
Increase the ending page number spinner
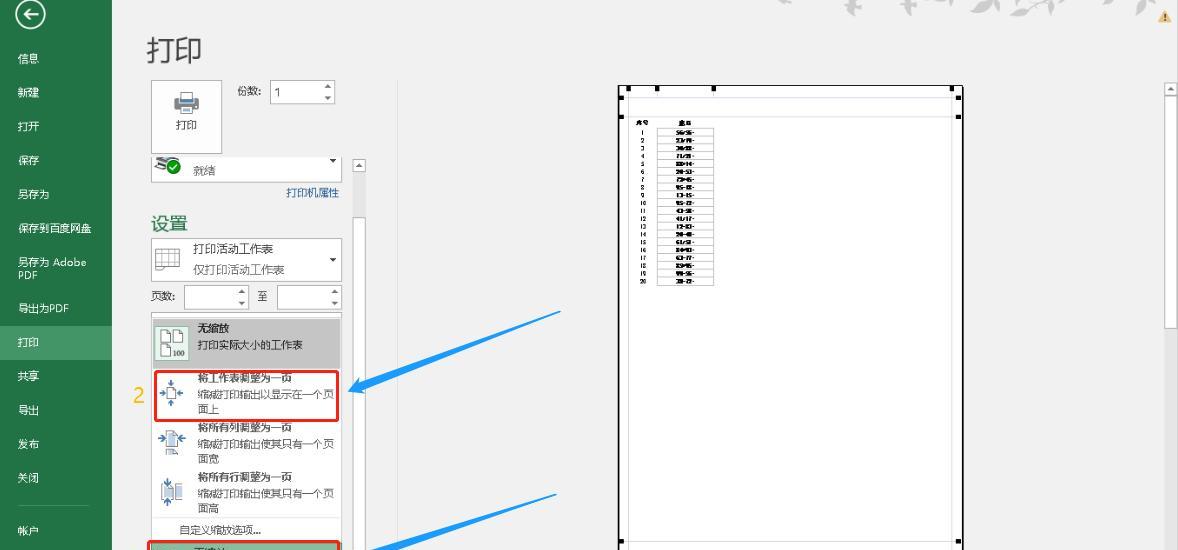[x=335, y=292]
